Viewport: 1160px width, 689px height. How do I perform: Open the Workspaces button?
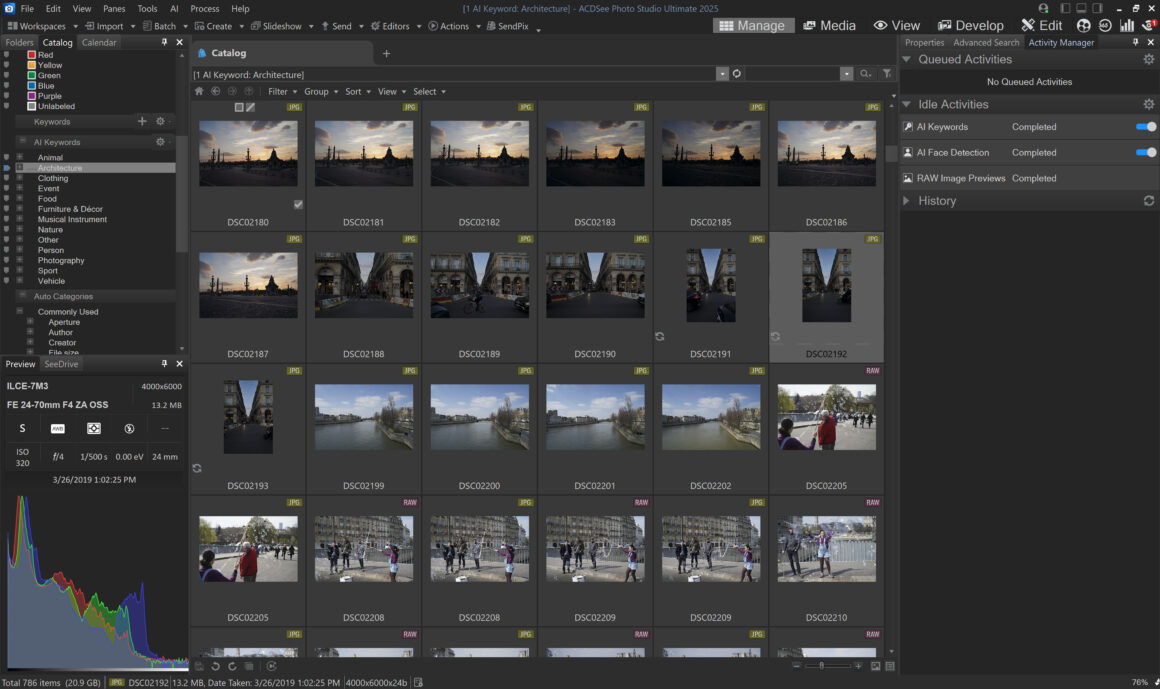(37, 26)
